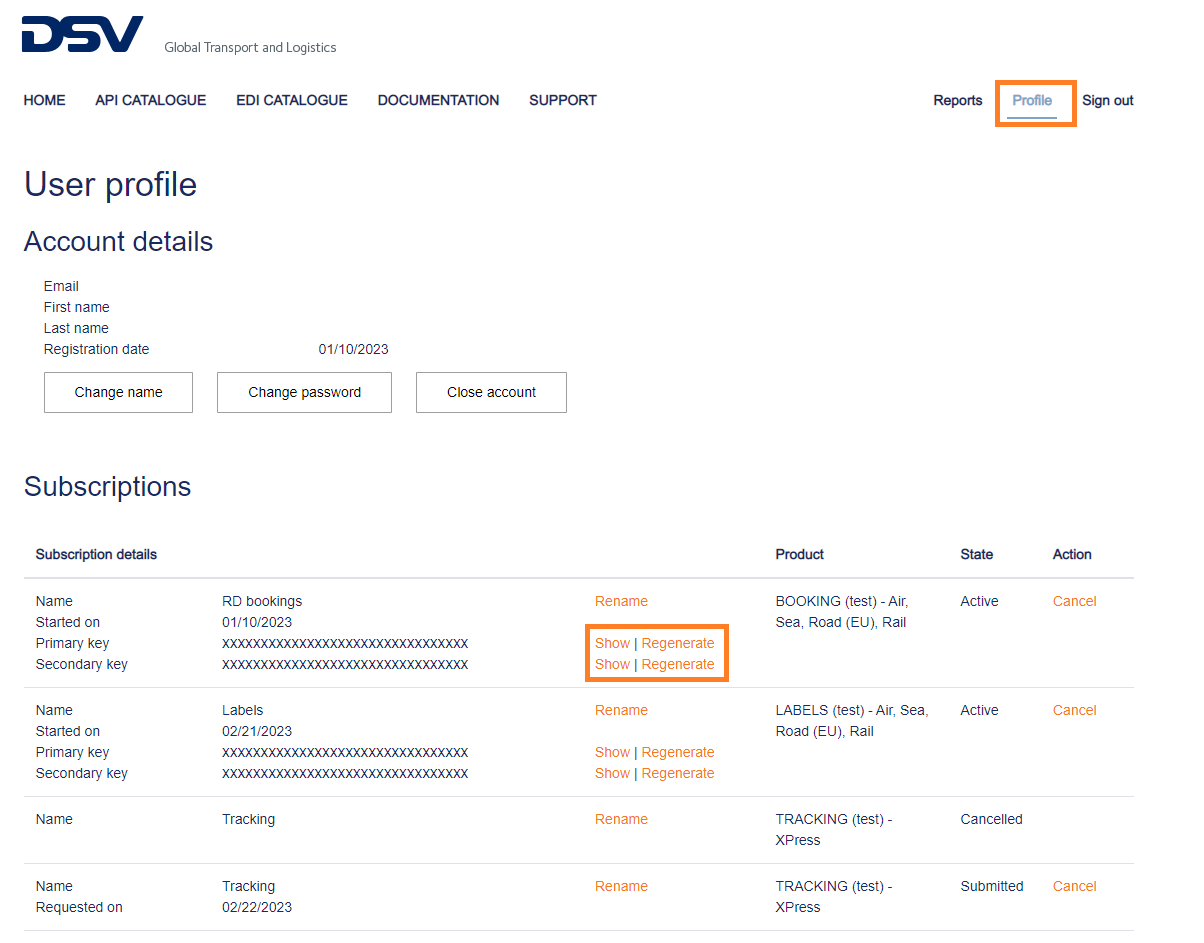Cancel the submitted Tracking subscription

click(1074, 886)
